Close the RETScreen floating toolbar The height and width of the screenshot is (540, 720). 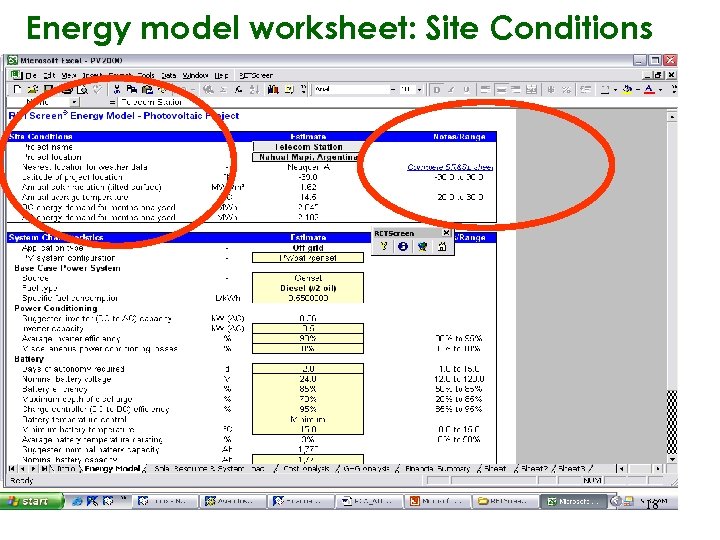tap(446, 233)
